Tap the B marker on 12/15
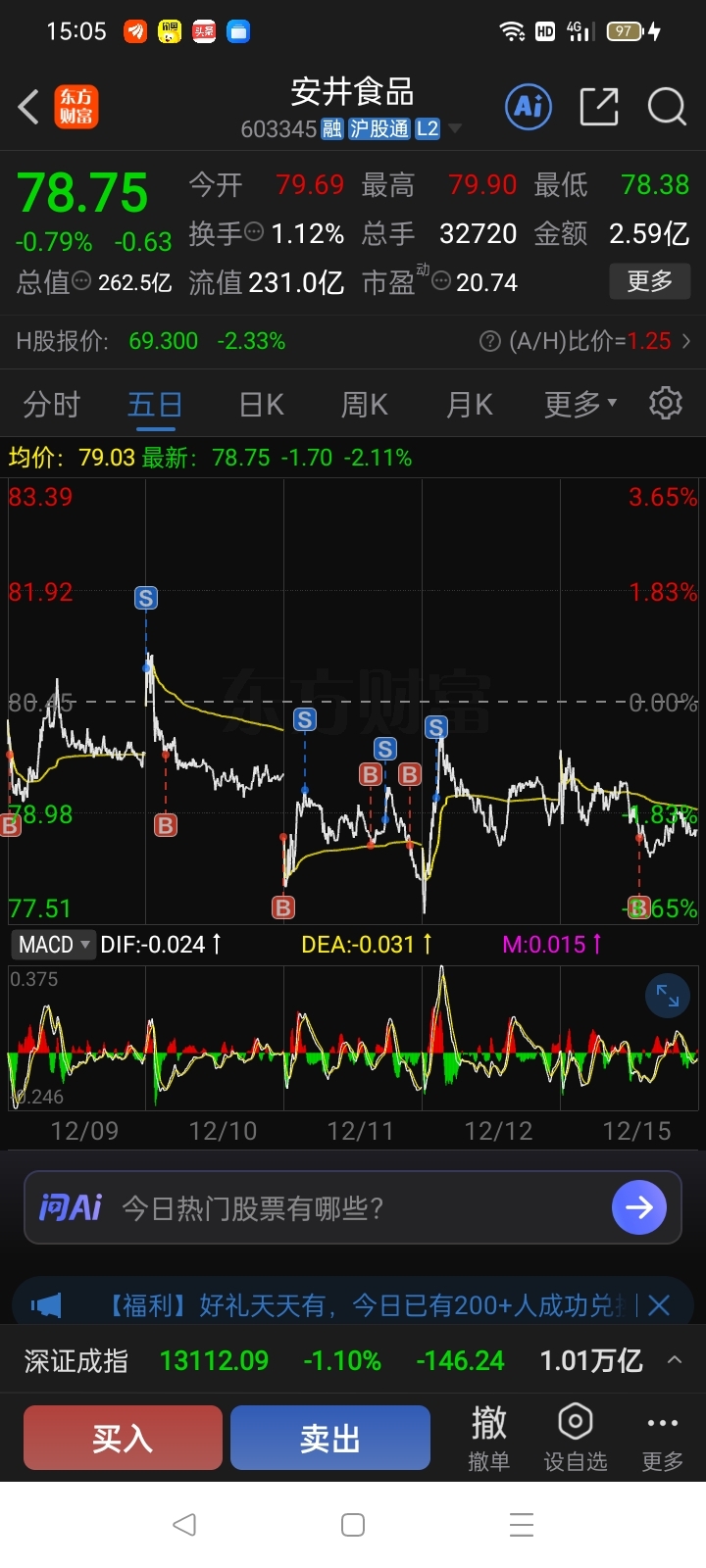 pyautogui.click(x=639, y=907)
